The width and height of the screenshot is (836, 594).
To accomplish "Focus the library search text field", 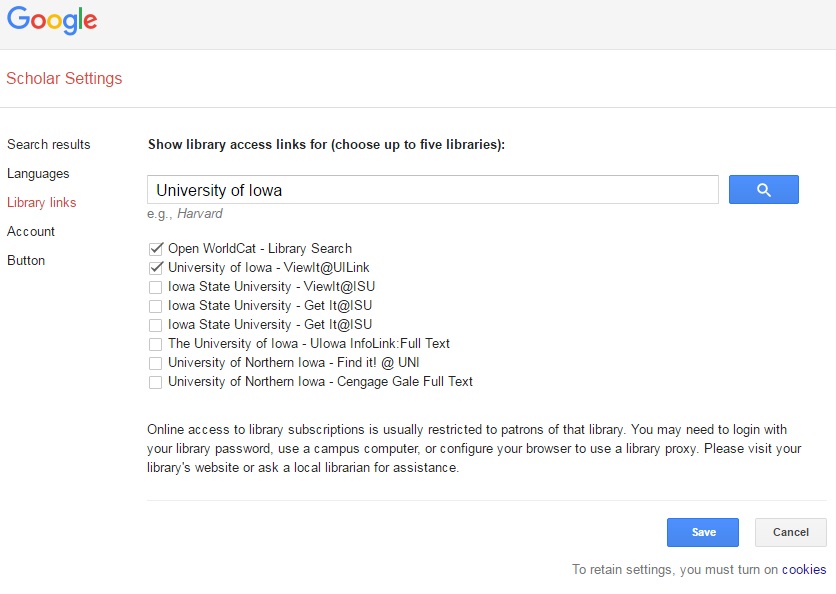I will pos(432,190).
